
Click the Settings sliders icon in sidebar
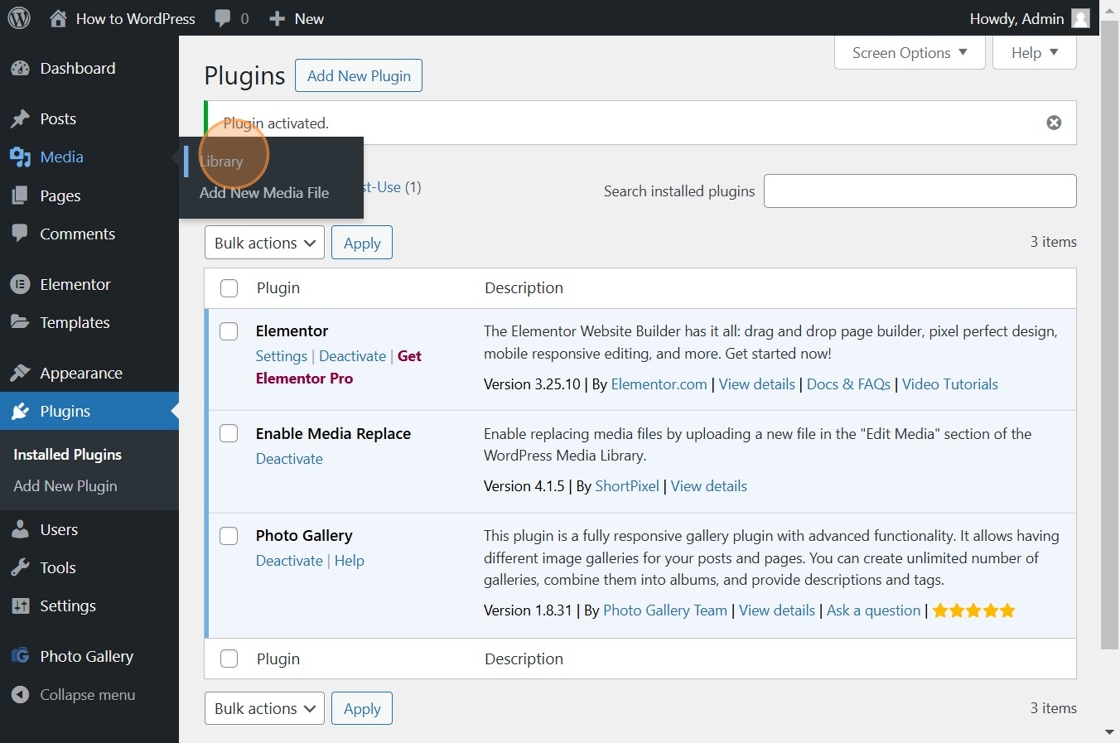21,606
